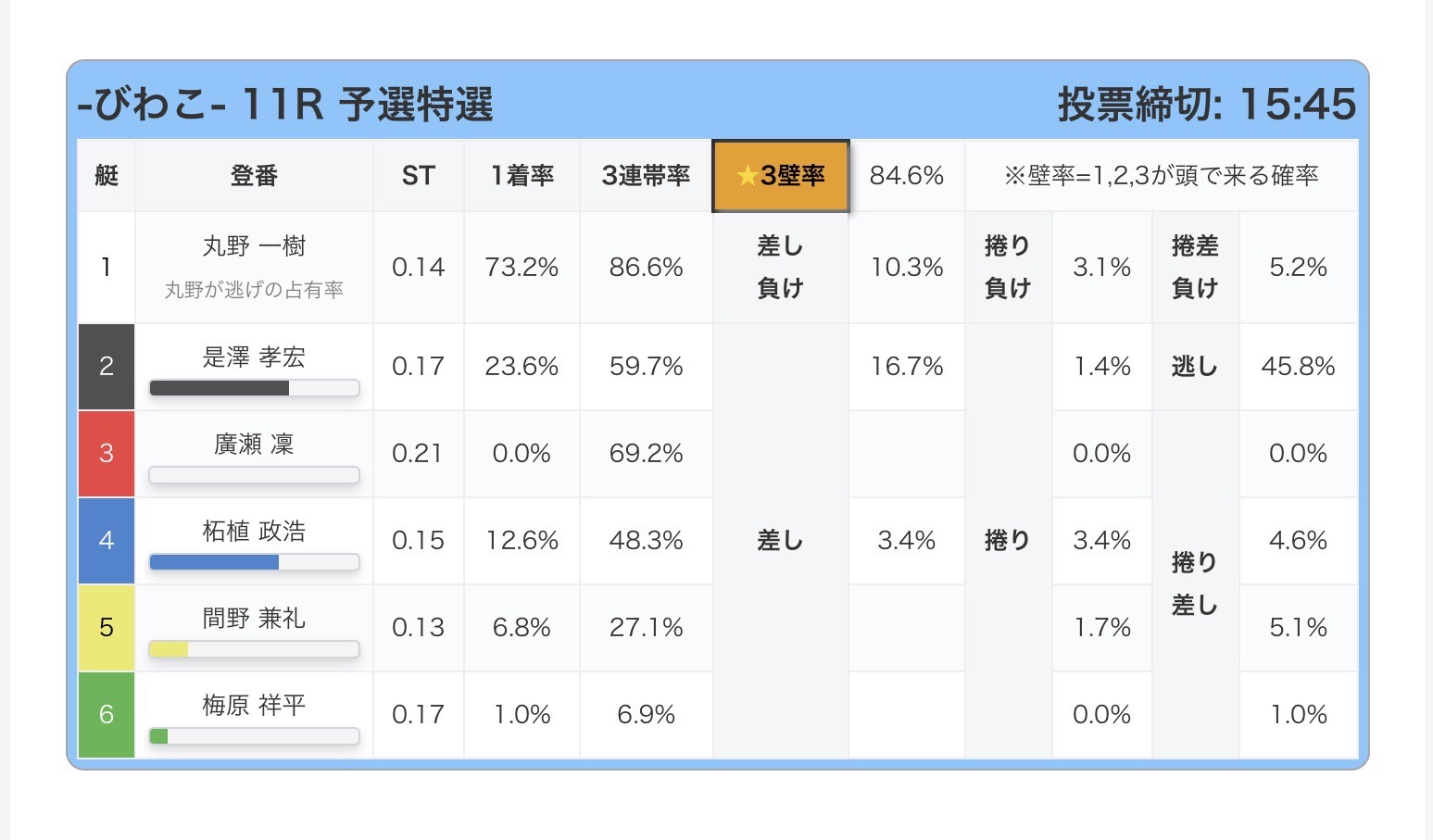Viewport: 1433px width, 840px height.
Task: Select the green boat number 6 cell
Action: tap(107, 714)
